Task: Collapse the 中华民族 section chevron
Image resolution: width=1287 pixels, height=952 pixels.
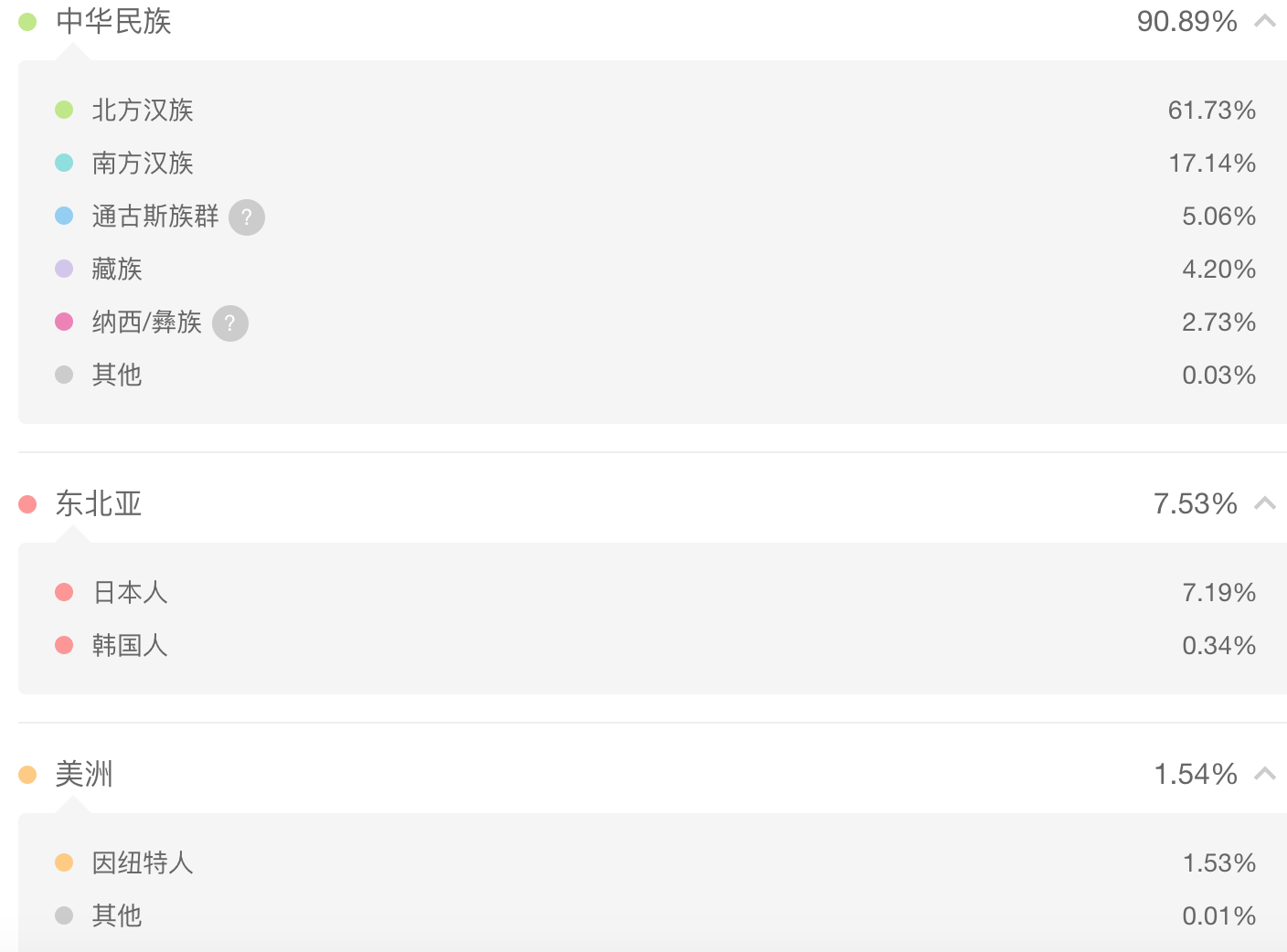Action: [x=1265, y=20]
